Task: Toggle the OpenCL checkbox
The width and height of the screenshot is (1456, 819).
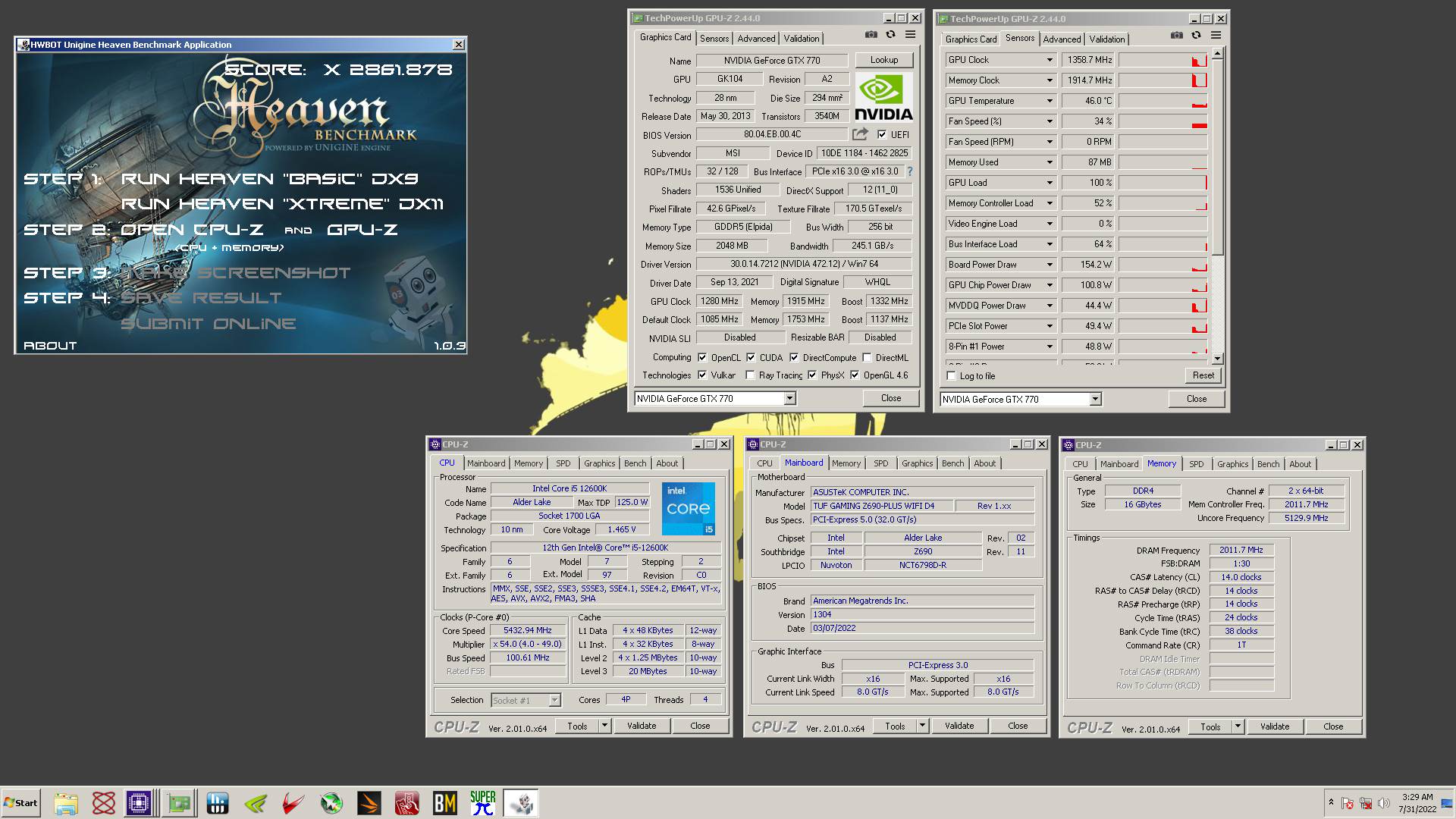Action: (x=702, y=358)
